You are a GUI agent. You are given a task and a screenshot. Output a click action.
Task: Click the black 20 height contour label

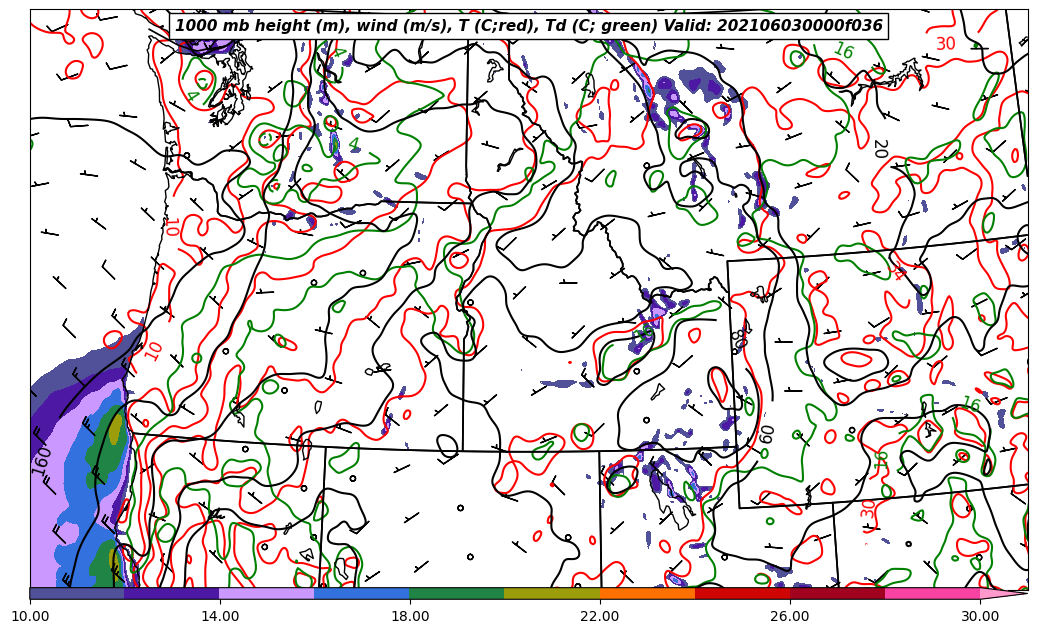coord(879,148)
